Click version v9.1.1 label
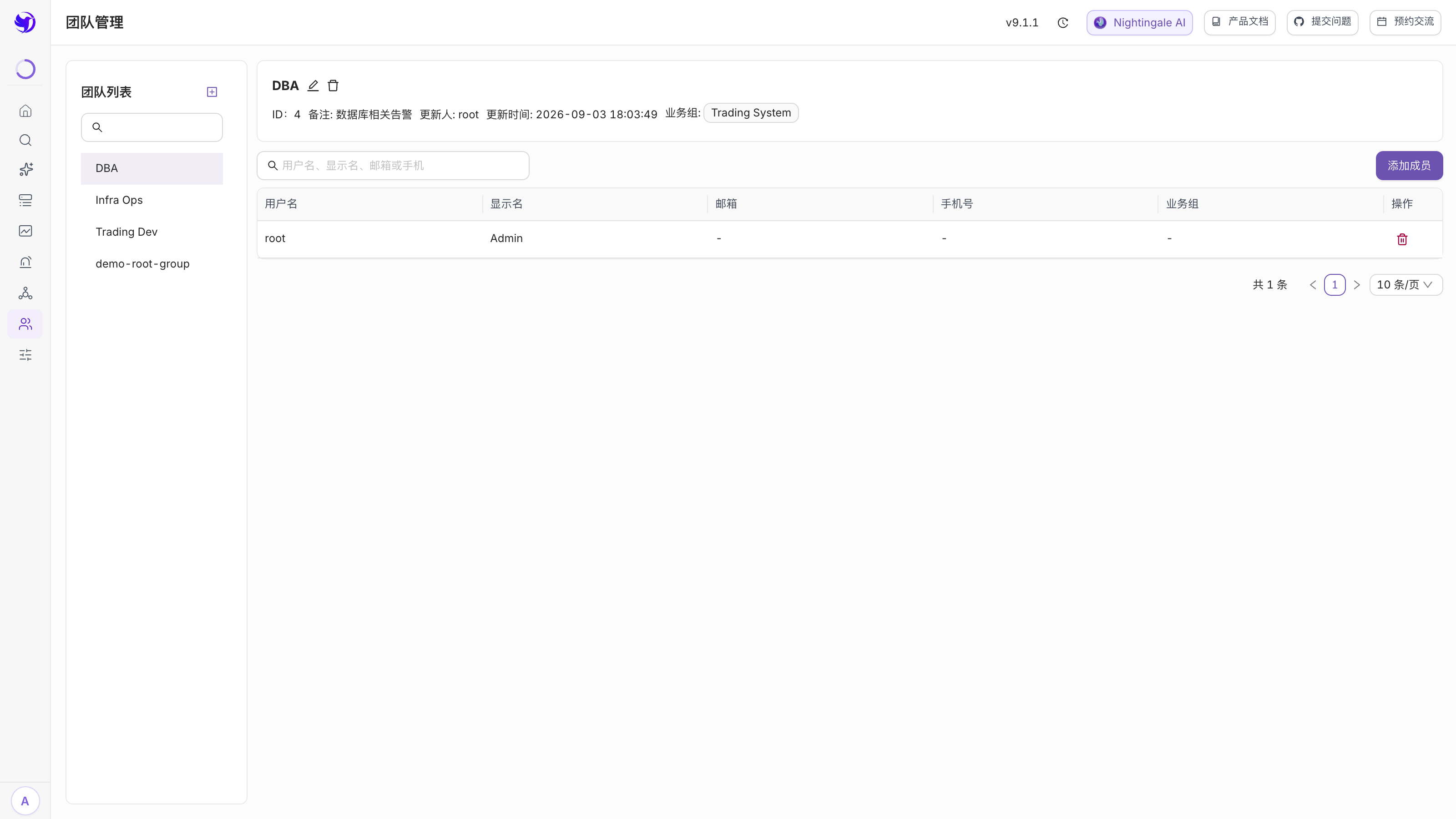This screenshot has height=819, width=1456. pyautogui.click(x=1022, y=23)
